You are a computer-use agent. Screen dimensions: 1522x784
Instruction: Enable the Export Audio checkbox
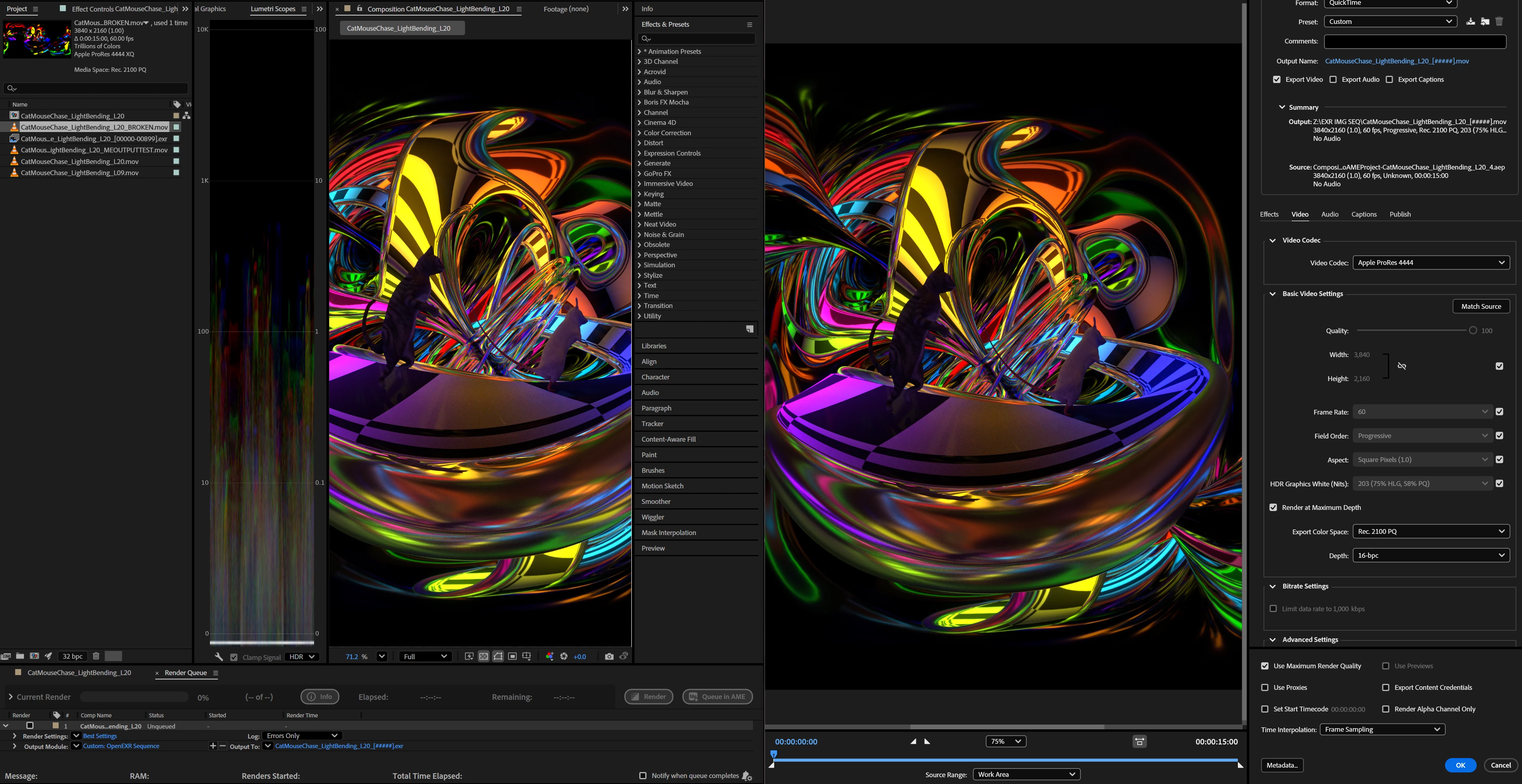(x=1333, y=79)
